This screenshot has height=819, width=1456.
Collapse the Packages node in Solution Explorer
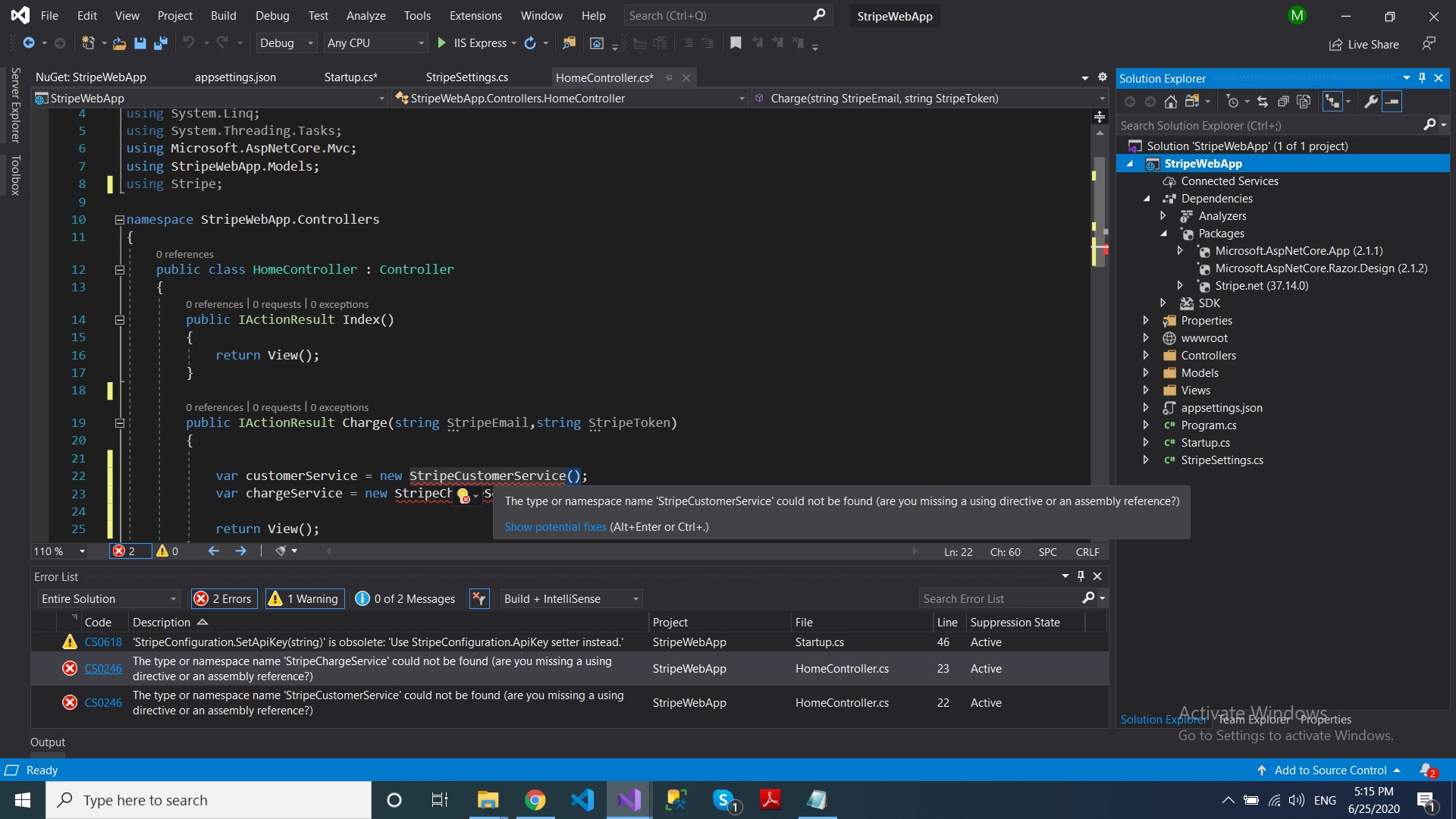pyautogui.click(x=1163, y=234)
